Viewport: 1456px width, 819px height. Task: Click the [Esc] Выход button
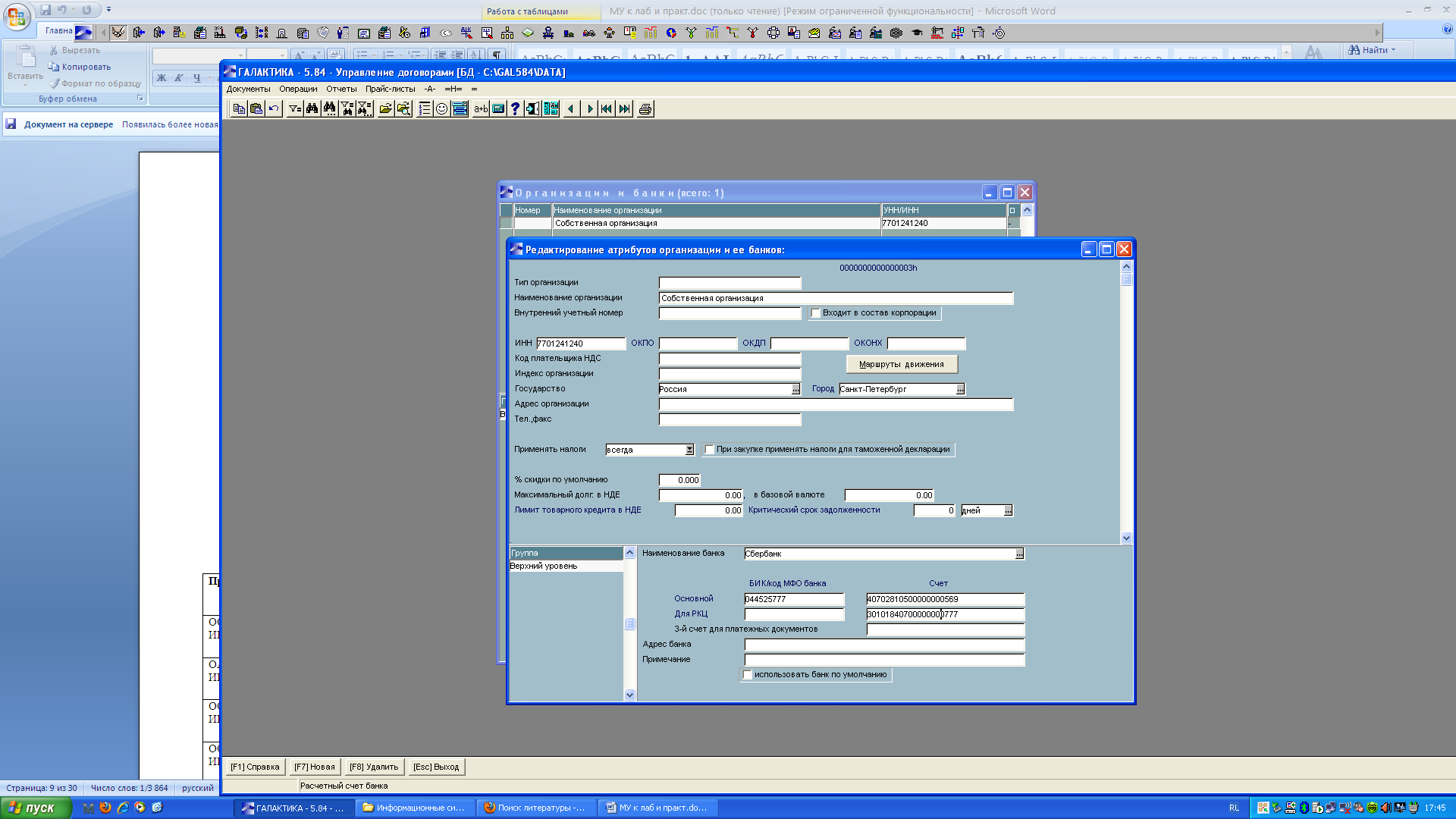click(x=436, y=767)
